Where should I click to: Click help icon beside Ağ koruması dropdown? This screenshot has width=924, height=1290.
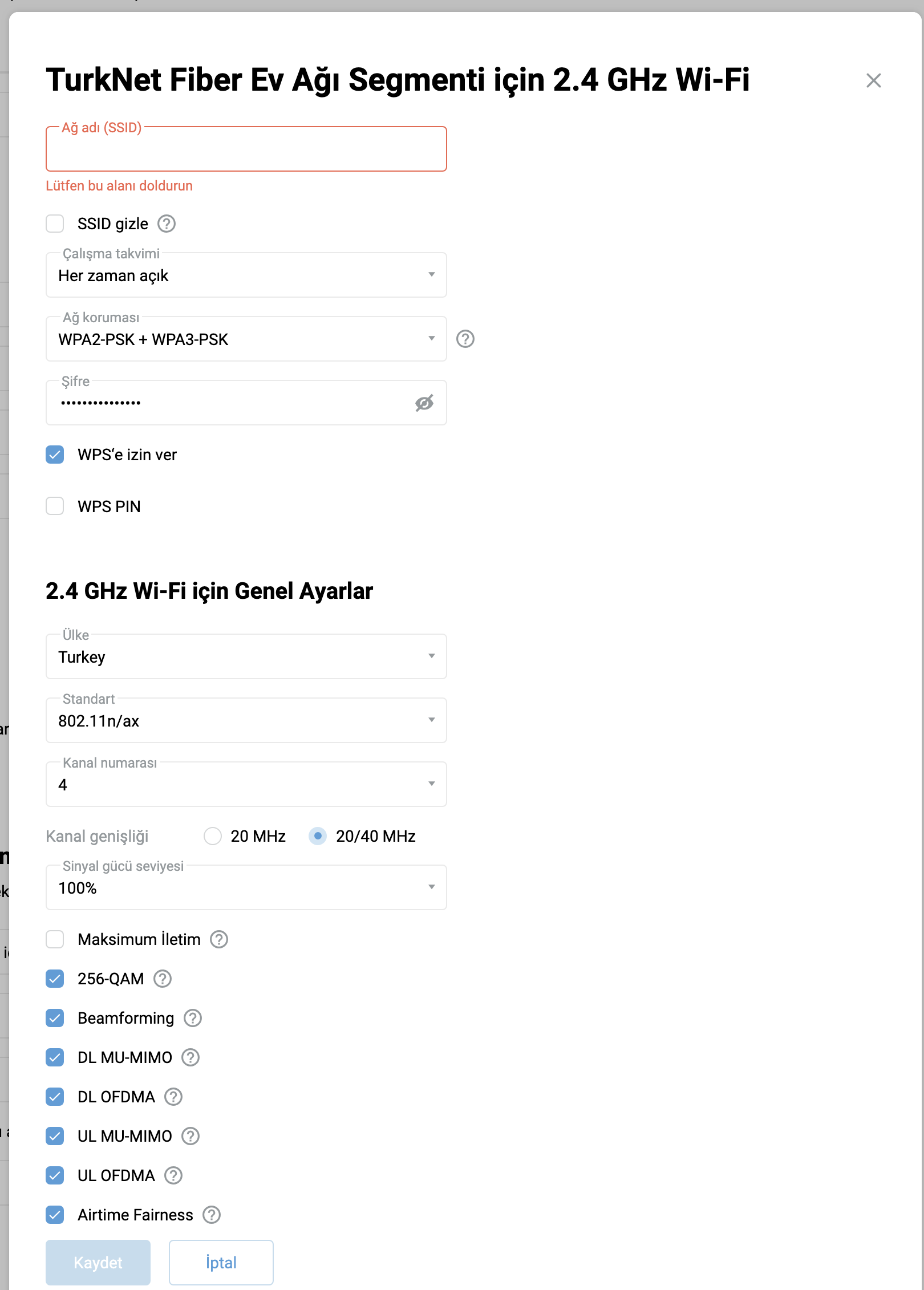pyautogui.click(x=465, y=339)
